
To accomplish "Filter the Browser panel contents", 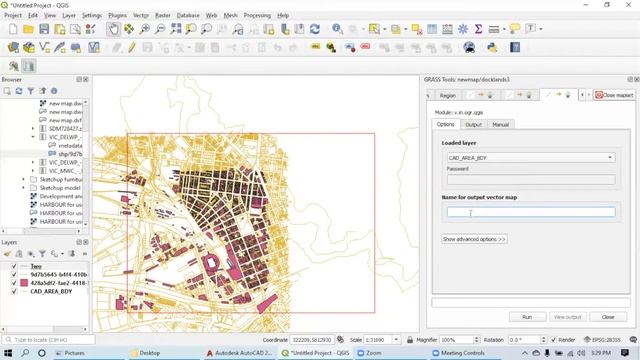I will pos(31,91).
